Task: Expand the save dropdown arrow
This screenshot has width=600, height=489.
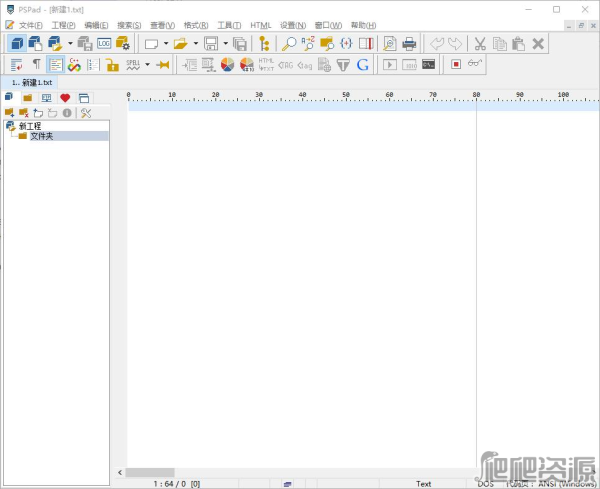Action: [x=225, y=43]
